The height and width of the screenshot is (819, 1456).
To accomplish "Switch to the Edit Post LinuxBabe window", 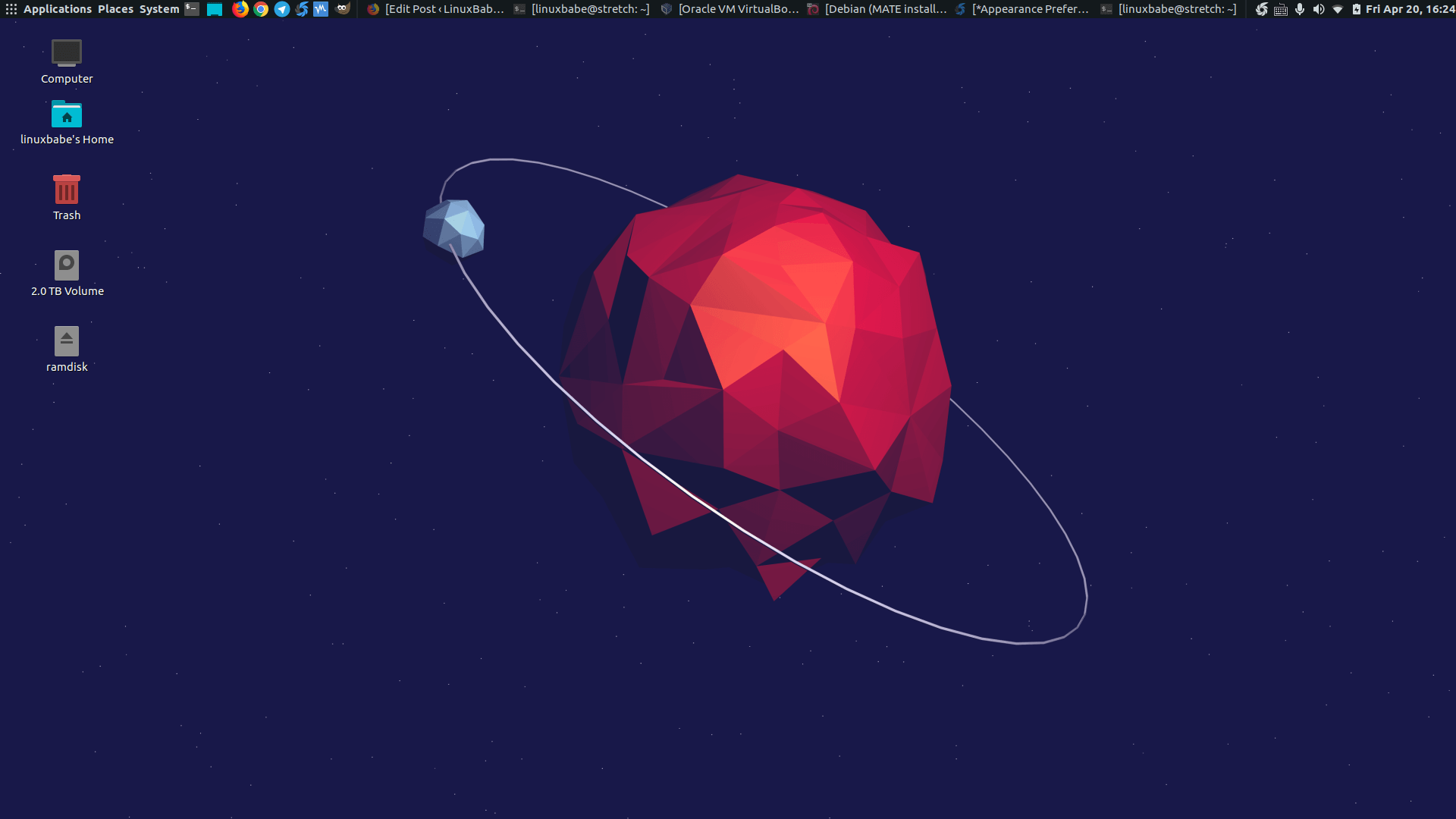I will (436, 9).
